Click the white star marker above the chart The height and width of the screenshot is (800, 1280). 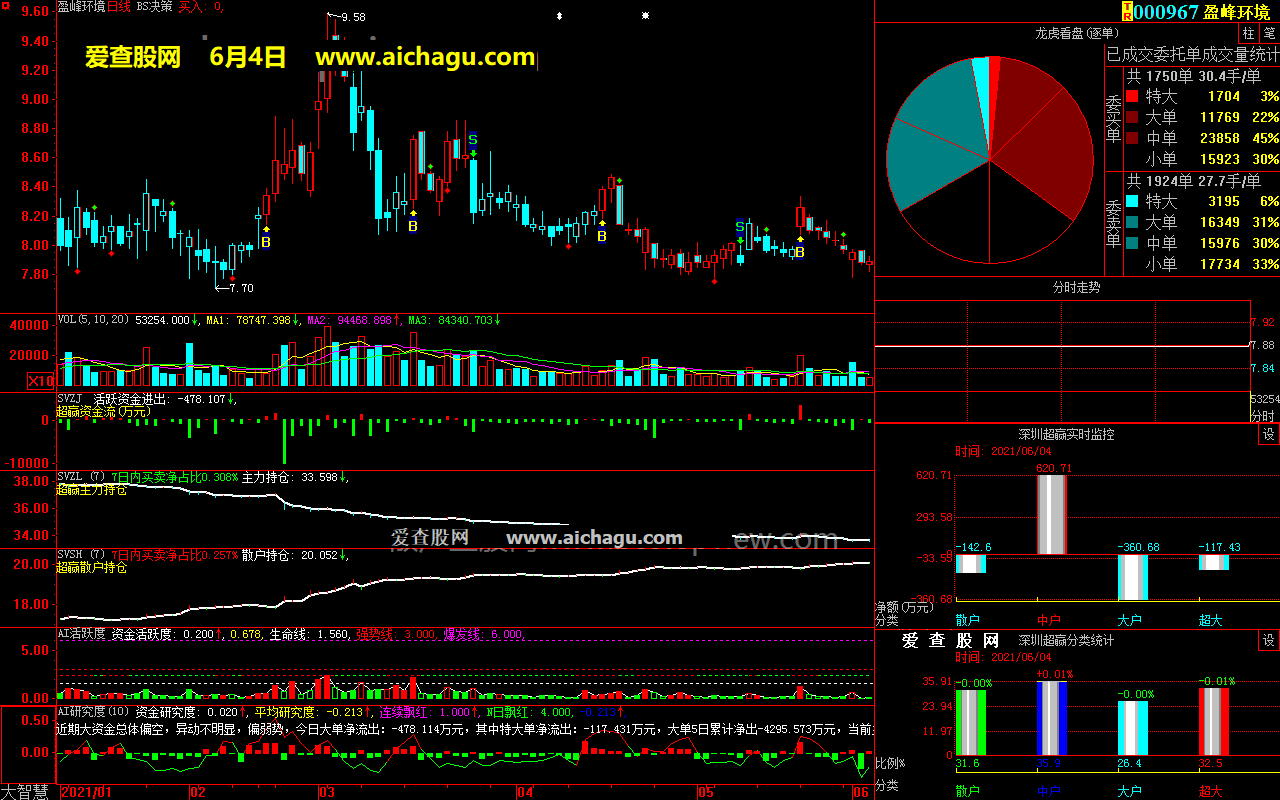646,16
